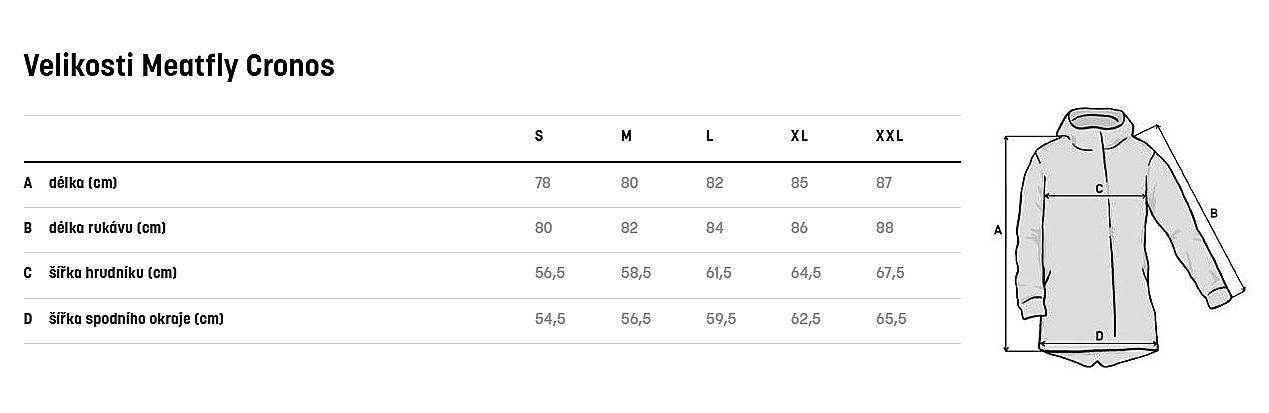This screenshot has width=1269, height=413.
Task: Click the D hem width marker on diagram
Action: click(x=1099, y=336)
